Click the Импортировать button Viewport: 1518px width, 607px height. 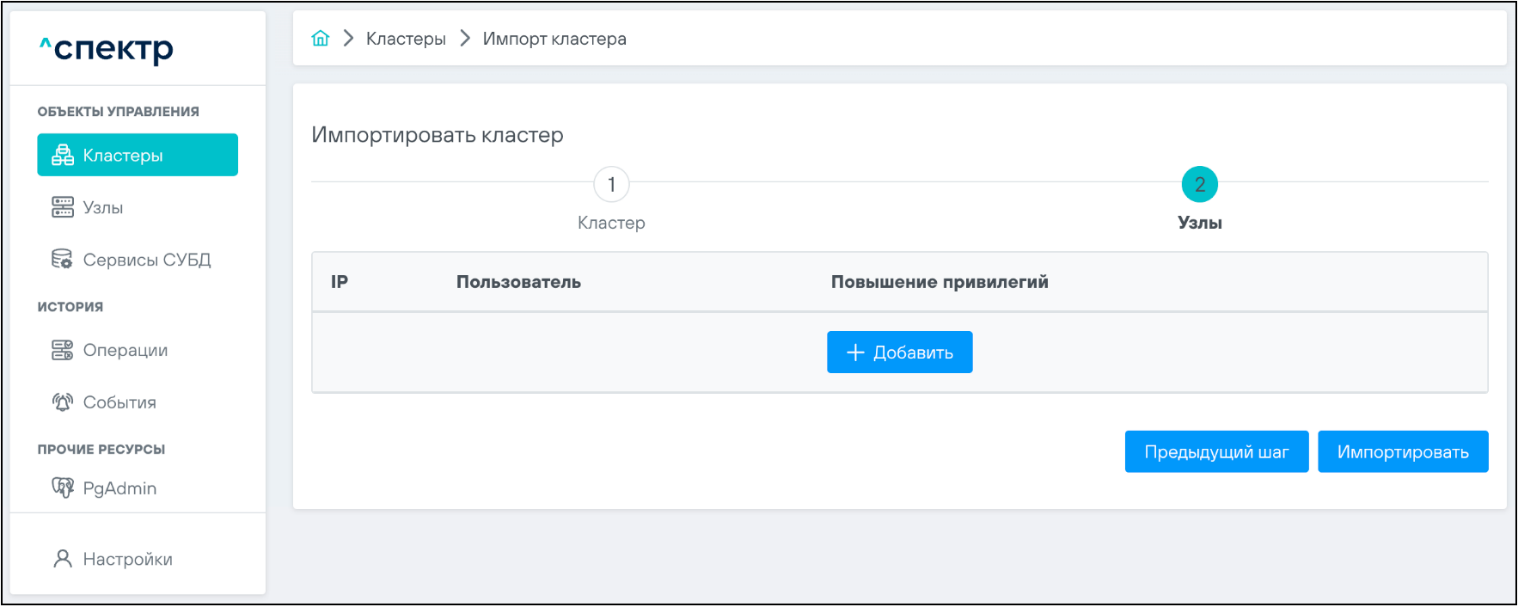(1402, 452)
